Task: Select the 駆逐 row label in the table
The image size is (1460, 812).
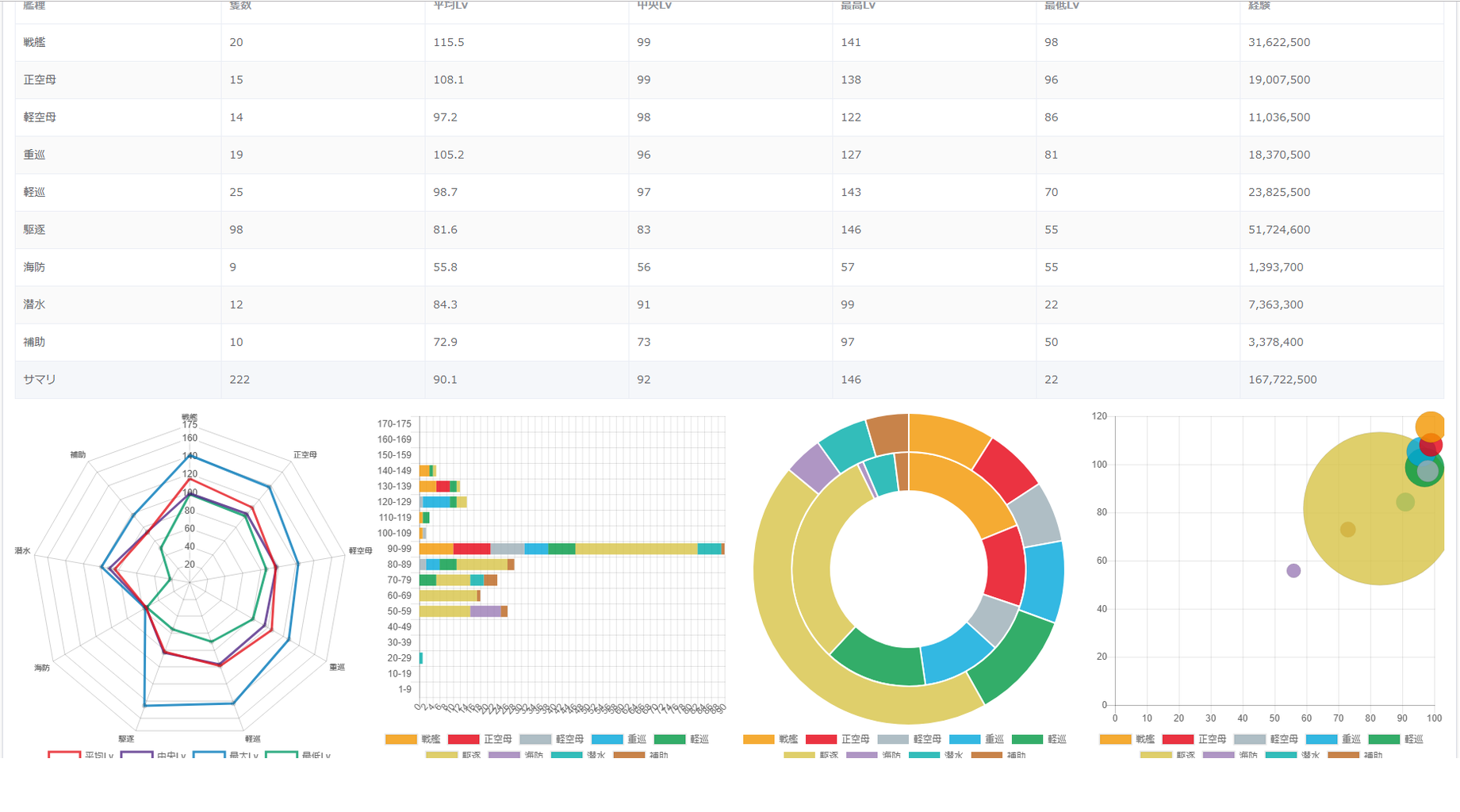Action: pos(34,229)
